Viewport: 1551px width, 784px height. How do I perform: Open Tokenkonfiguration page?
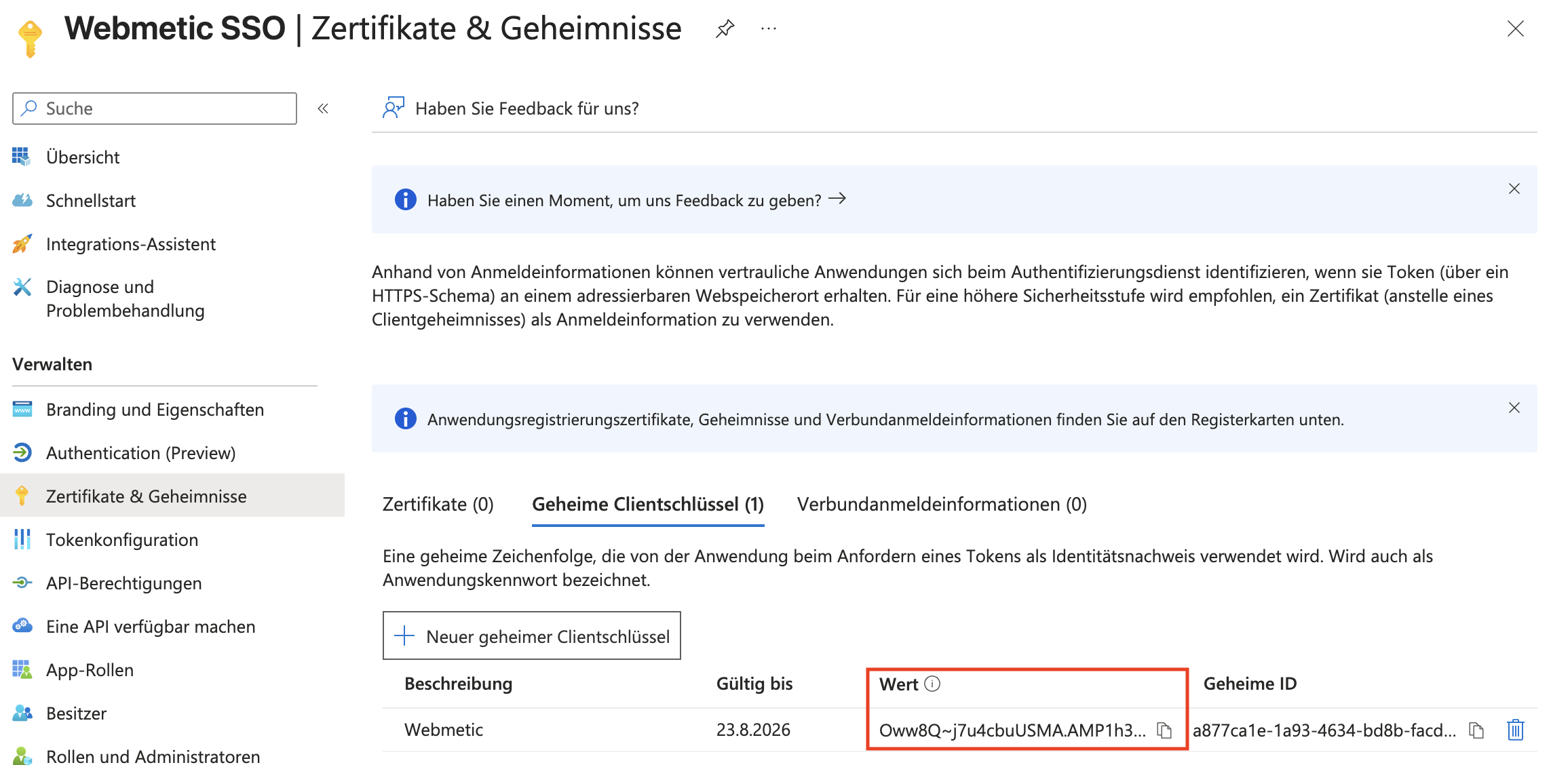pos(122,540)
